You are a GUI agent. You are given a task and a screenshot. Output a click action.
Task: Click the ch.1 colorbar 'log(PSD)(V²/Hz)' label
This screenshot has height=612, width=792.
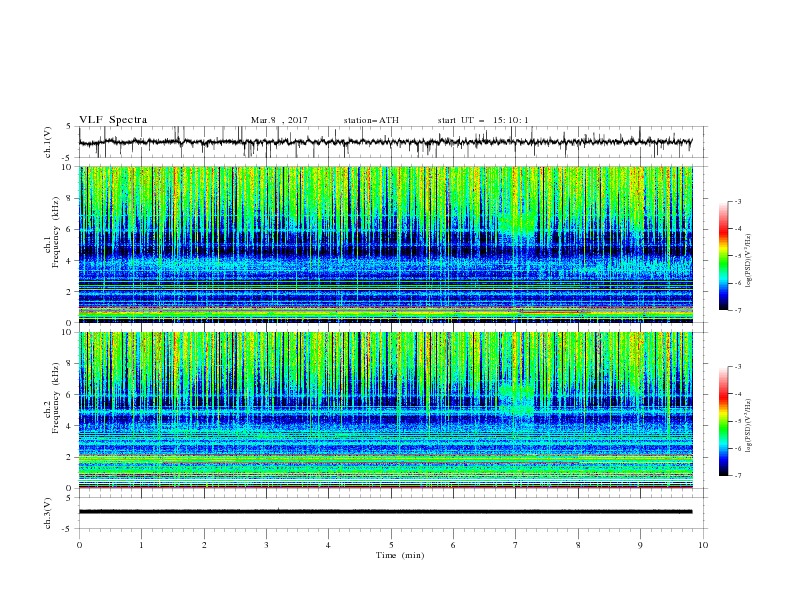pyautogui.click(x=749, y=261)
